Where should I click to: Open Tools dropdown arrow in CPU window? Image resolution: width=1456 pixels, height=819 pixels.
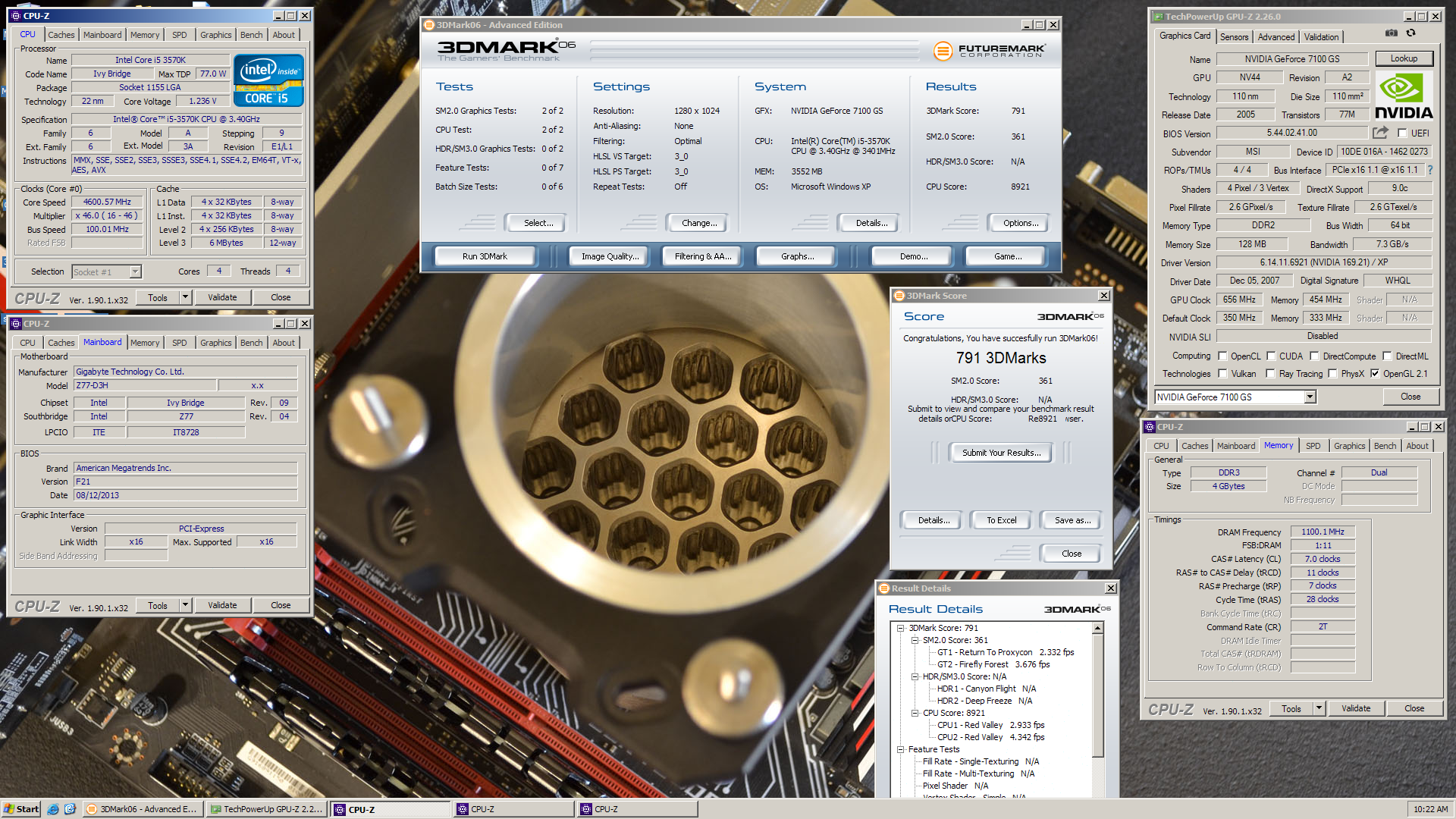[x=184, y=297]
